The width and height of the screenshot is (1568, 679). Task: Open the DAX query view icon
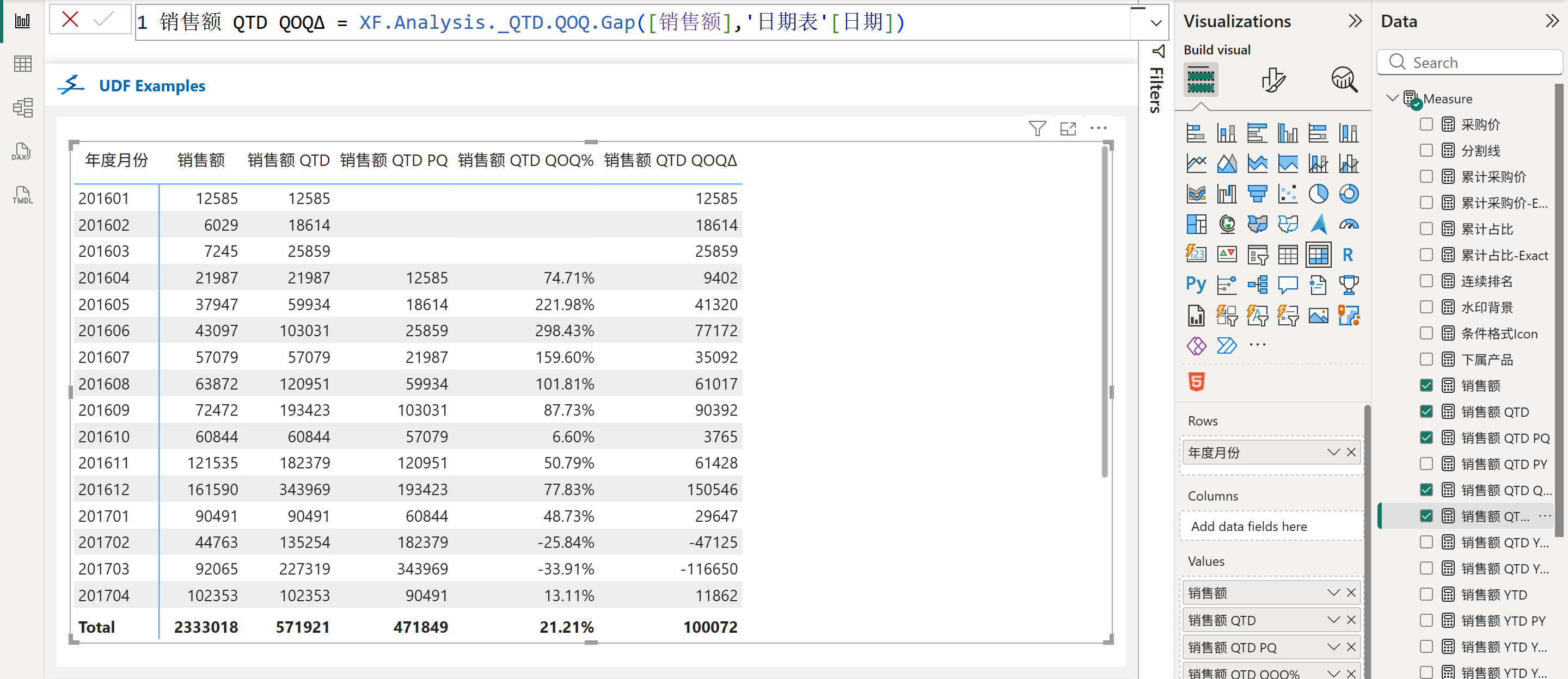coord(22,152)
